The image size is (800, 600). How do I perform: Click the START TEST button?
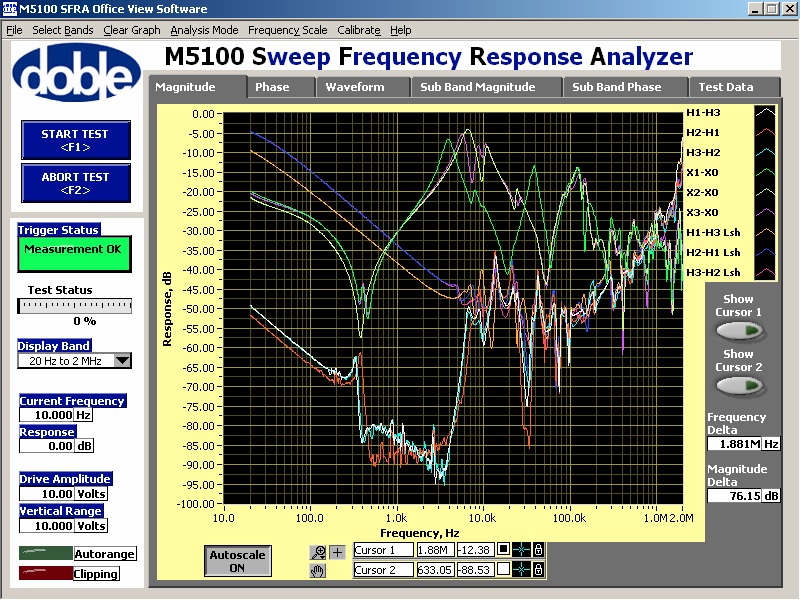[76, 140]
